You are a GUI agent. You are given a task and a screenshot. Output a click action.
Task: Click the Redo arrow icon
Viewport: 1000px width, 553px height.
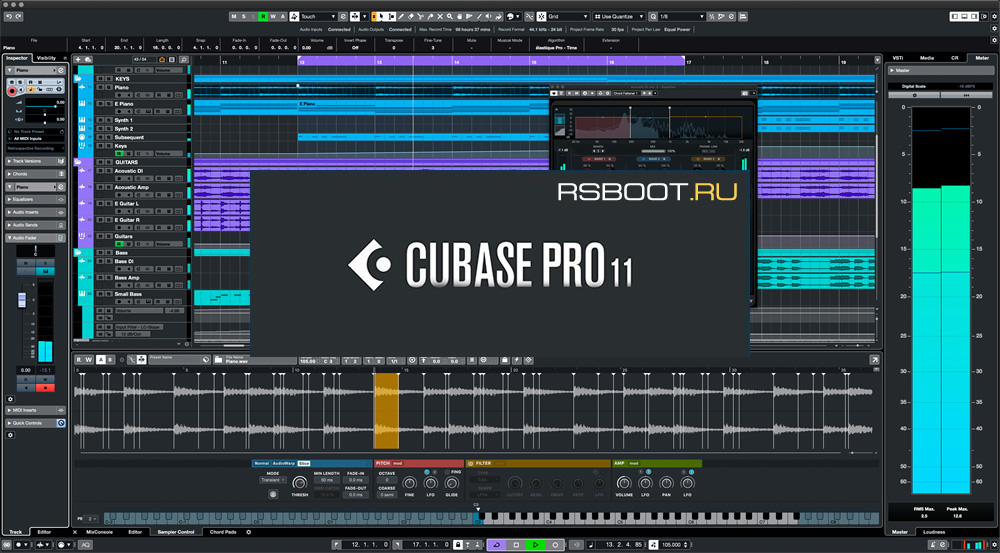coord(18,17)
